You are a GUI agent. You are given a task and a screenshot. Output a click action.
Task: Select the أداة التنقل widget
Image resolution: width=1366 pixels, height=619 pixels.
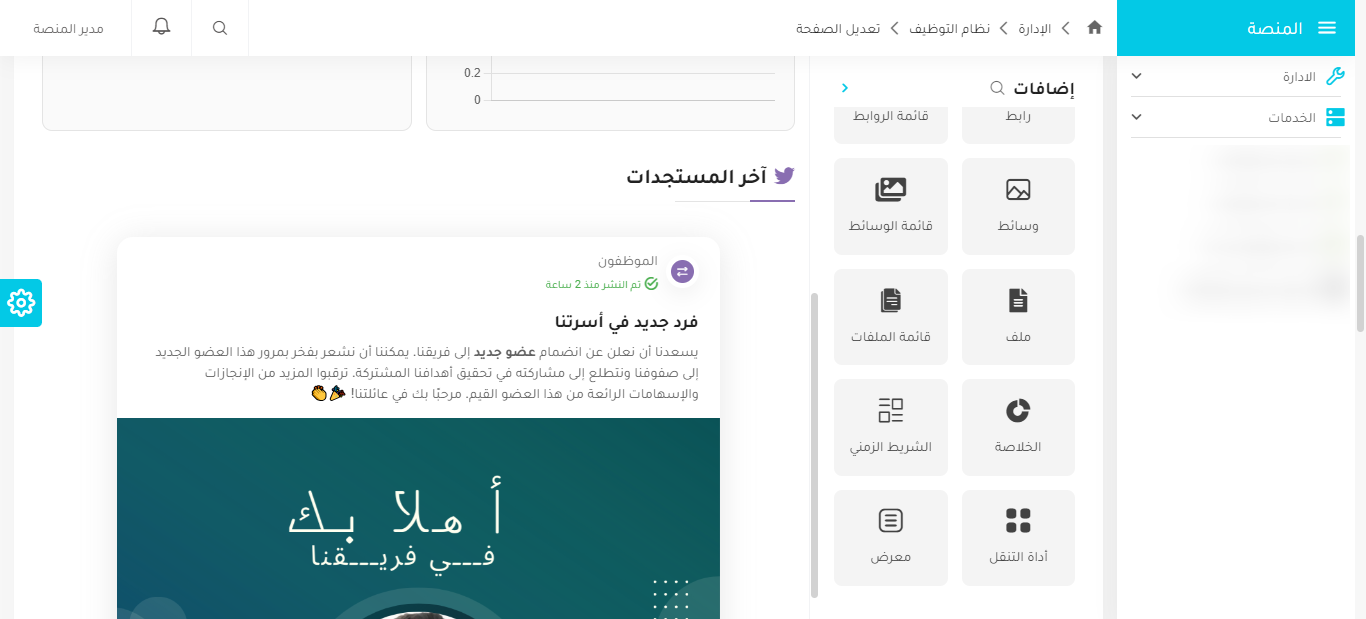[x=1018, y=537]
